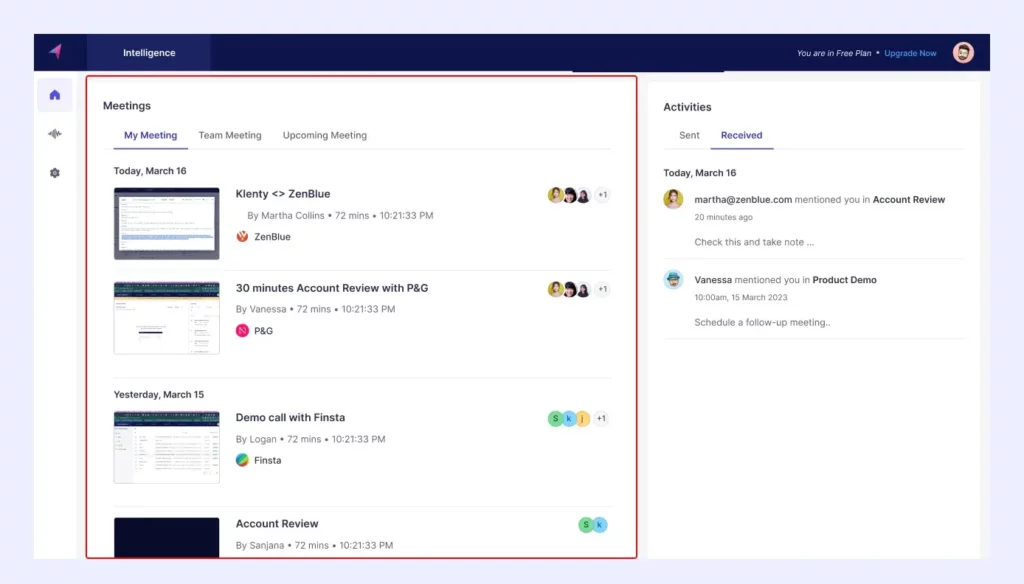
Task: Click Vanessa name in activity feed
Action: click(713, 280)
